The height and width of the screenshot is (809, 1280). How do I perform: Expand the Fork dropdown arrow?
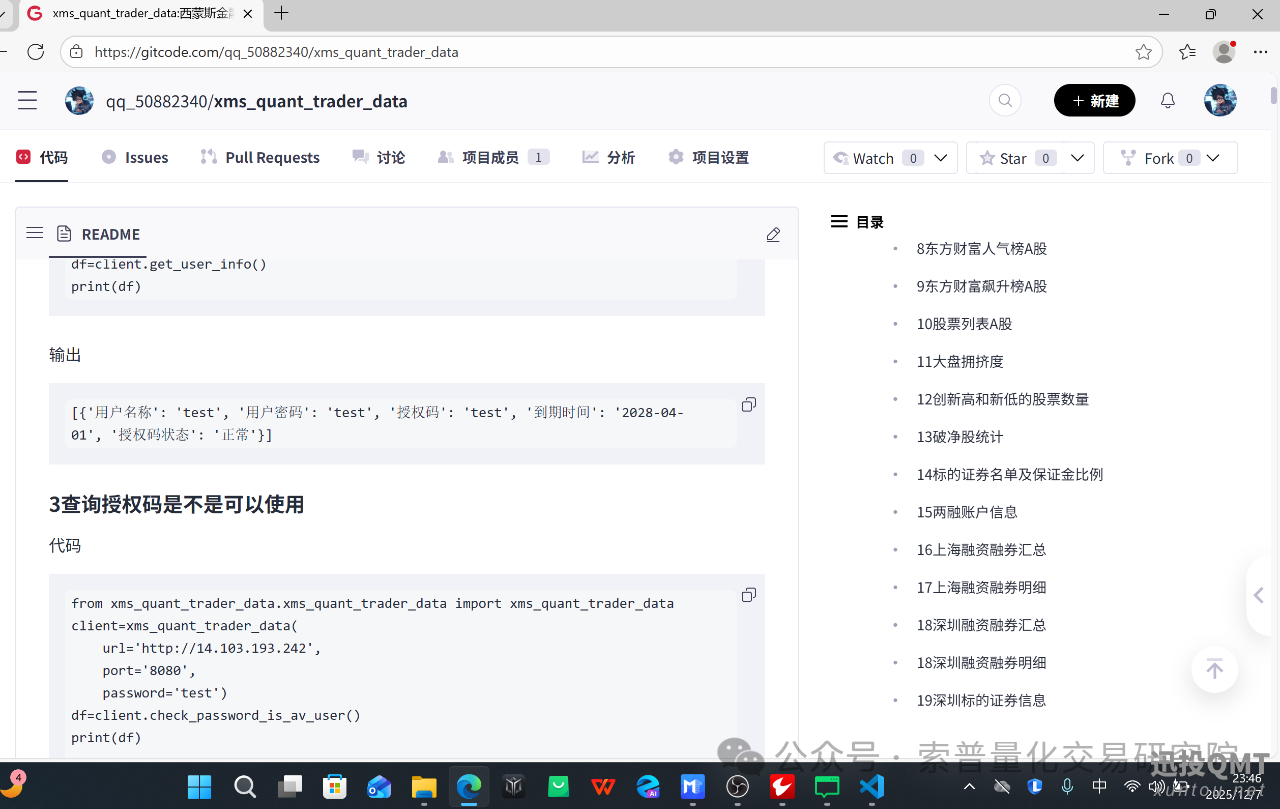(x=1212, y=157)
